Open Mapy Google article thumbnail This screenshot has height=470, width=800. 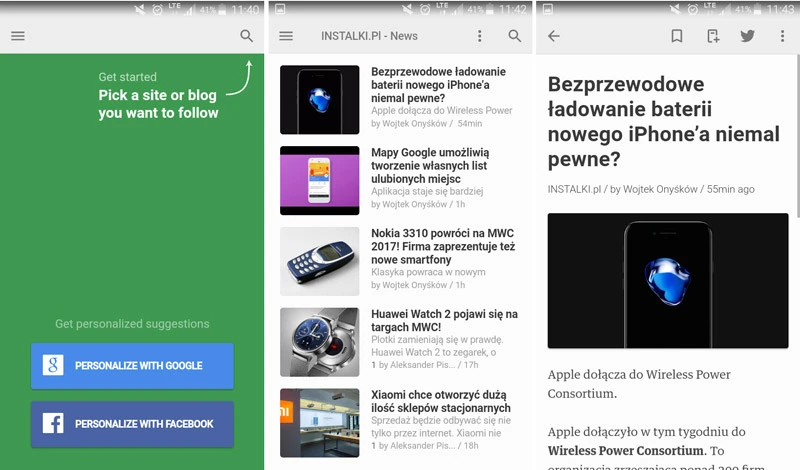pyautogui.click(x=319, y=180)
